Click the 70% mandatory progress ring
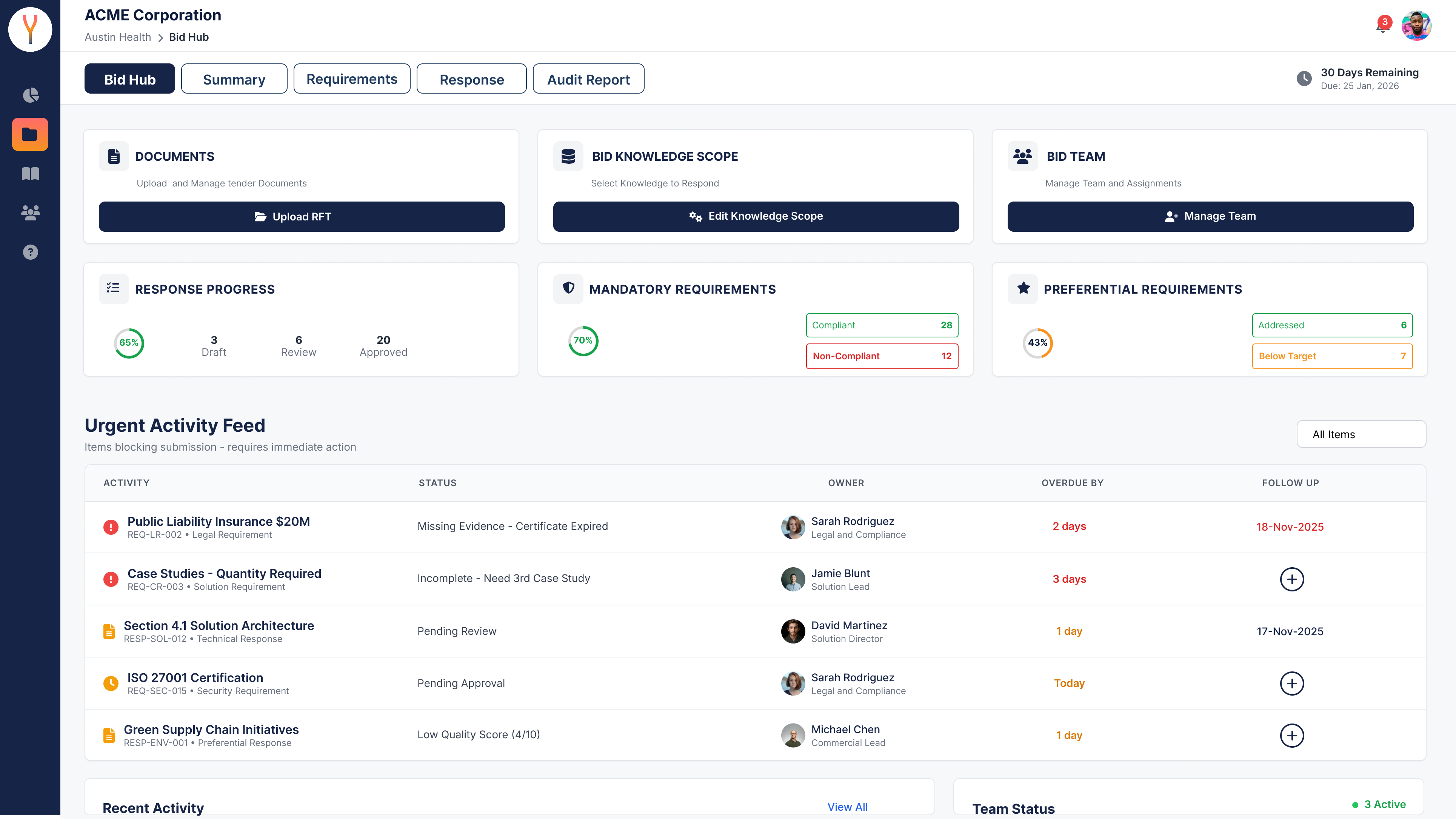 tap(583, 341)
